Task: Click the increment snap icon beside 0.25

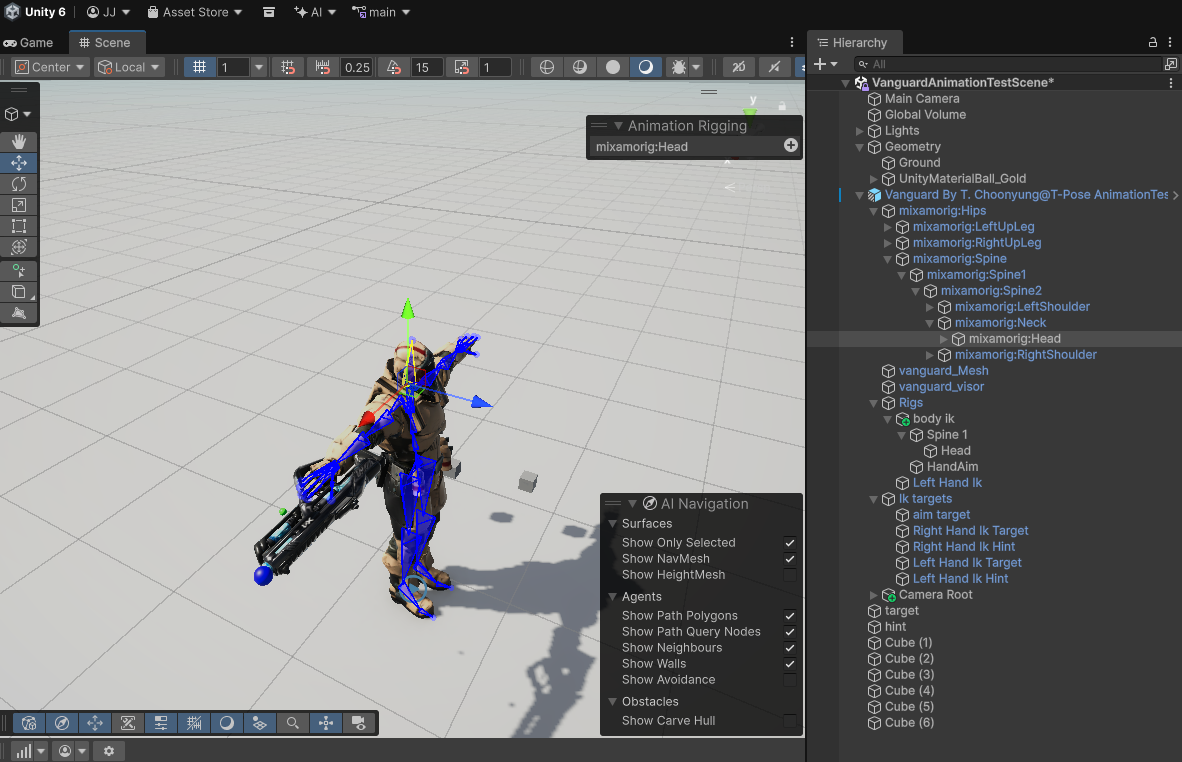Action: (x=323, y=67)
